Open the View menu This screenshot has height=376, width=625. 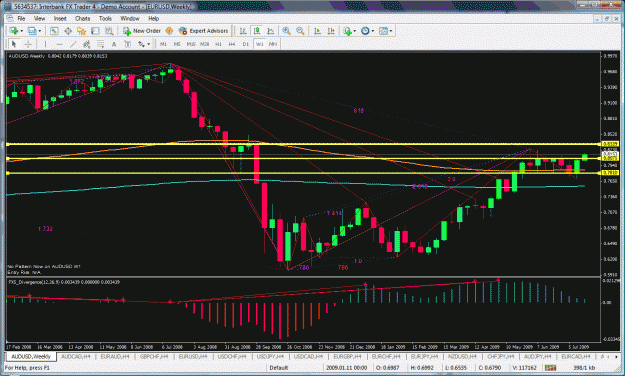pos(39,18)
